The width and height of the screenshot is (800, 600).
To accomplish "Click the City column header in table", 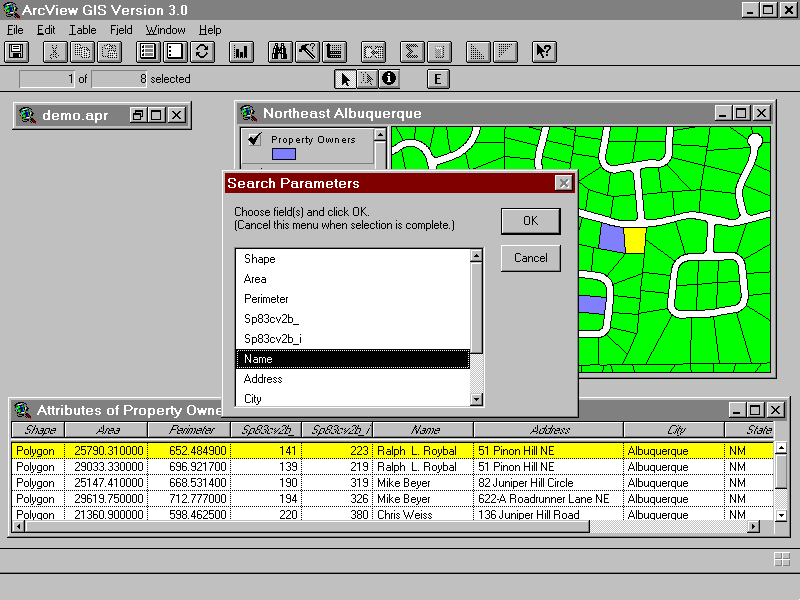I will pos(674,430).
